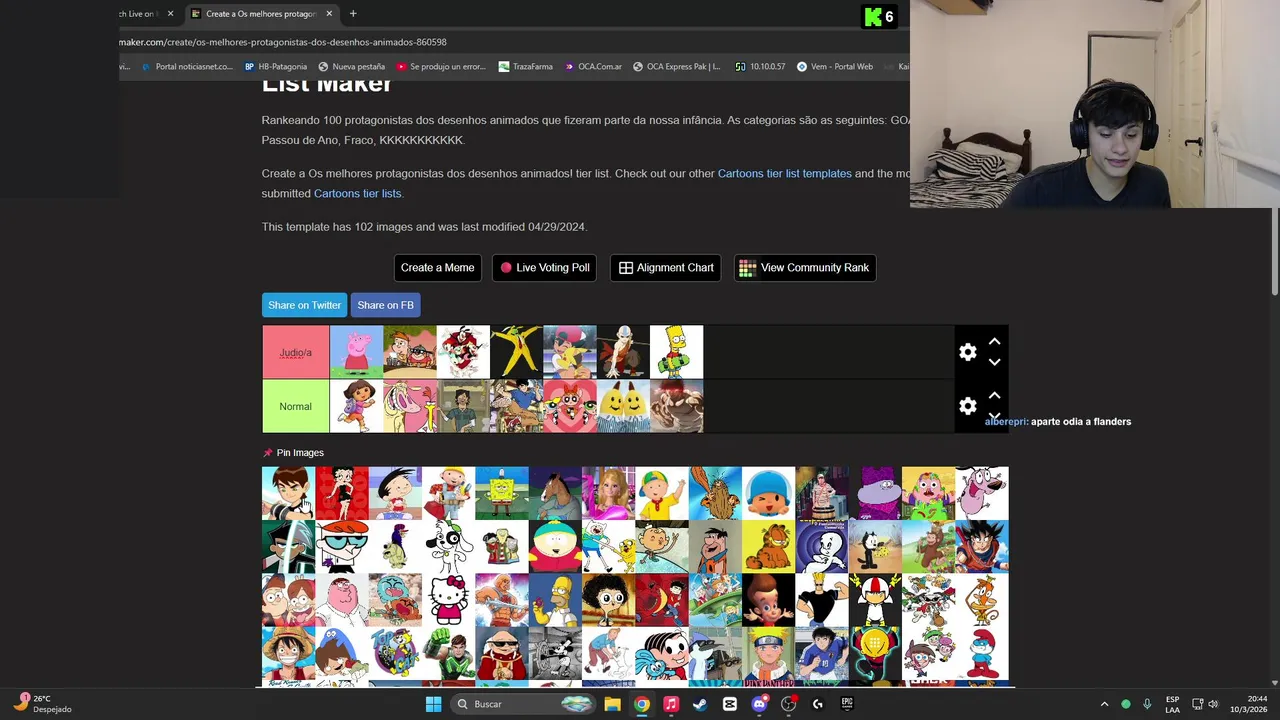
Task: Pick the Goku image from the pool
Action: tap(982, 546)
